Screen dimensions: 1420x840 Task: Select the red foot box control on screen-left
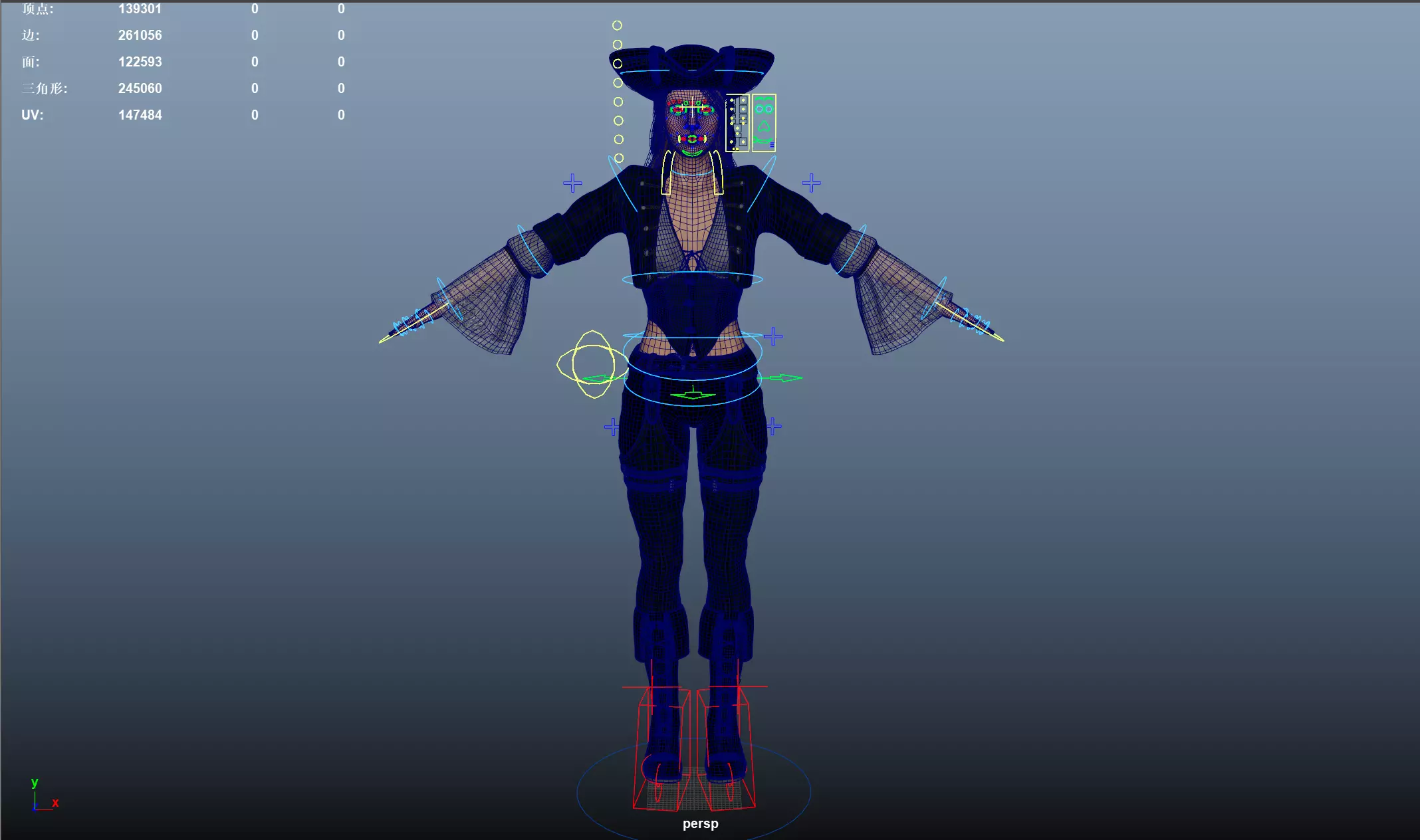pyautogui.click(x=661, y=750)
